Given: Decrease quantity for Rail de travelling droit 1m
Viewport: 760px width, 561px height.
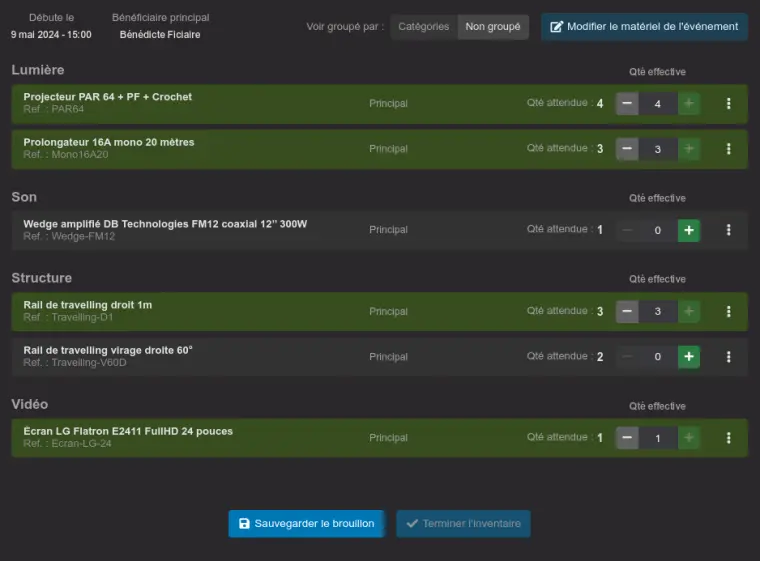Looking at the screenshot, I should click(627, 312).
